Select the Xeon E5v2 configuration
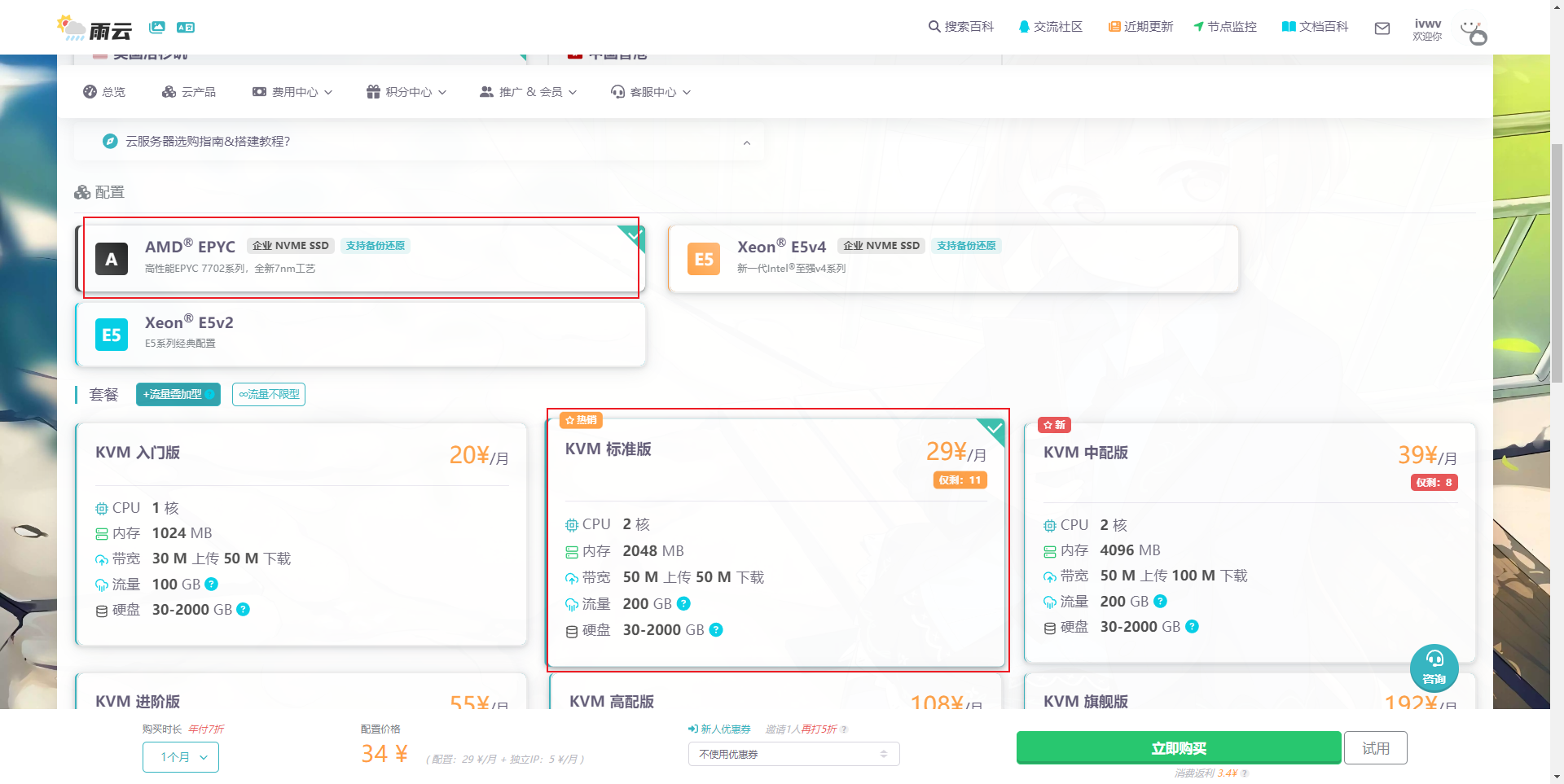Image resolution: width=1564 pixels, height=784 pixels. pos(358,334)
